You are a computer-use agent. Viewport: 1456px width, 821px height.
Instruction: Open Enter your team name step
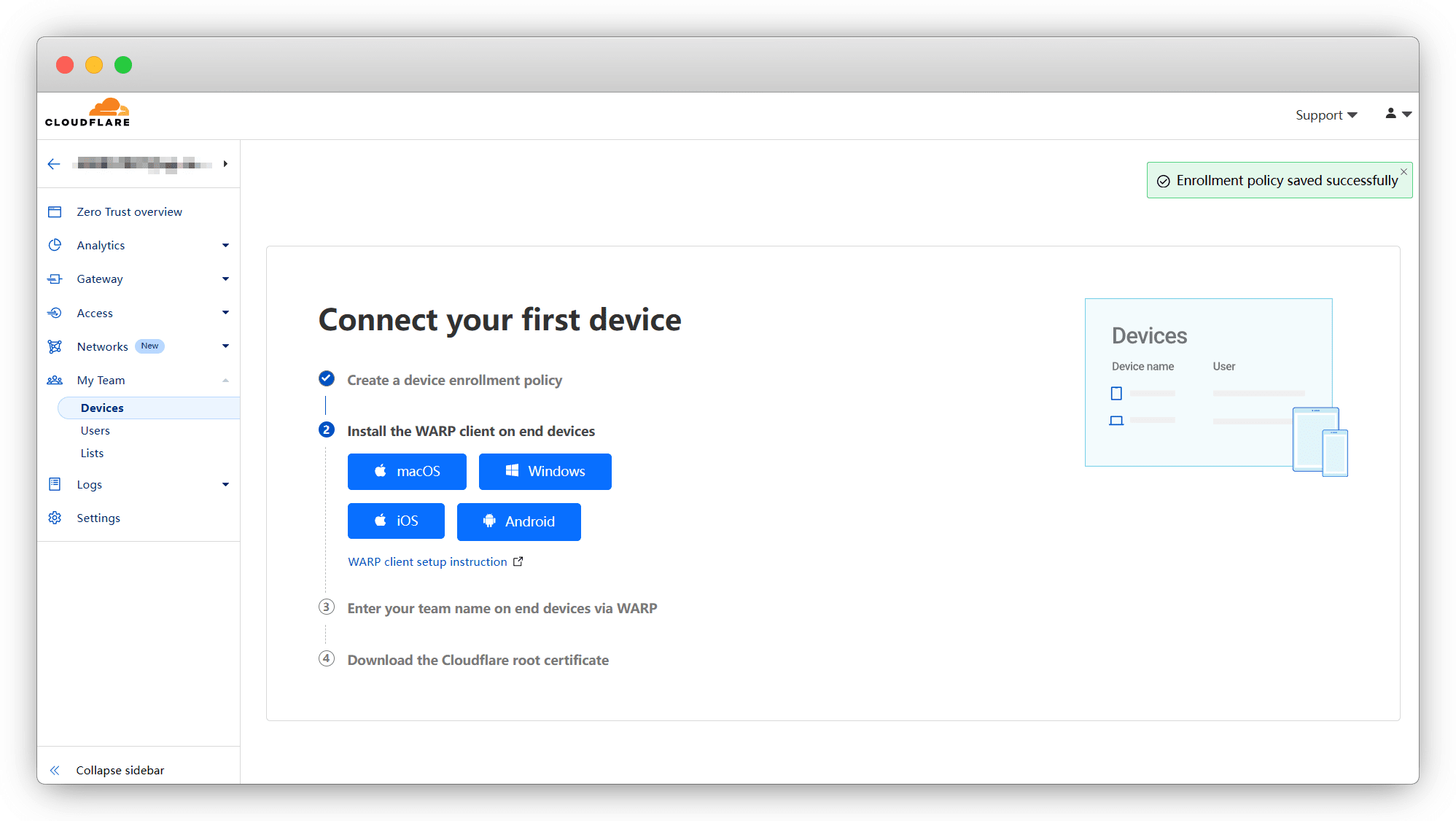coord(502,608)
